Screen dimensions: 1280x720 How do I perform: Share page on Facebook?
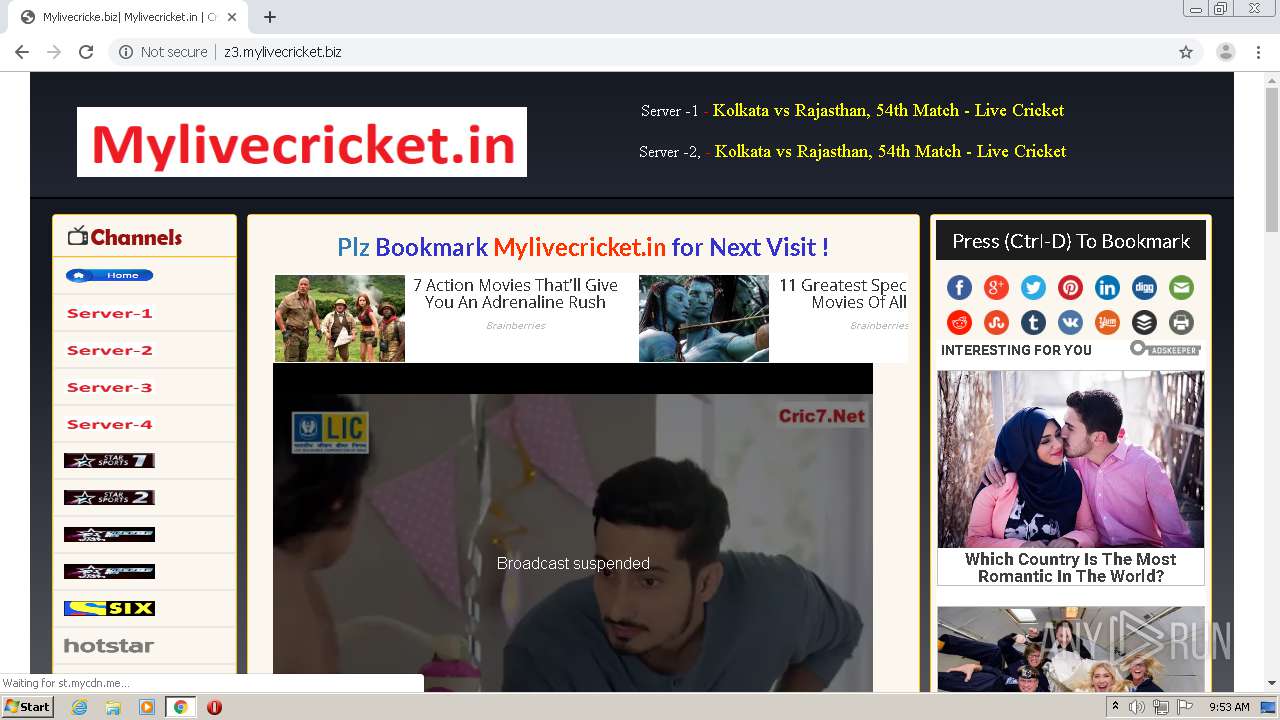tap(959, 288)
